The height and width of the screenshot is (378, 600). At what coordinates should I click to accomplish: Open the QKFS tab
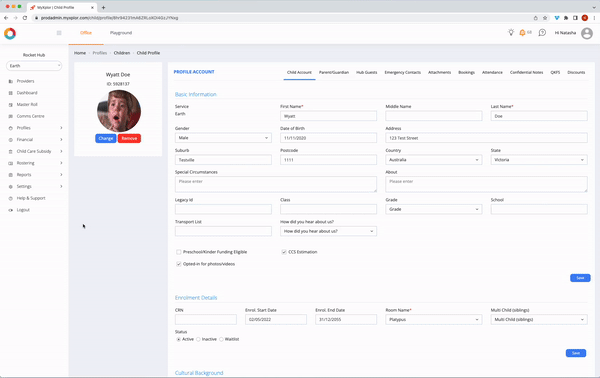click(x=555, y=72)
